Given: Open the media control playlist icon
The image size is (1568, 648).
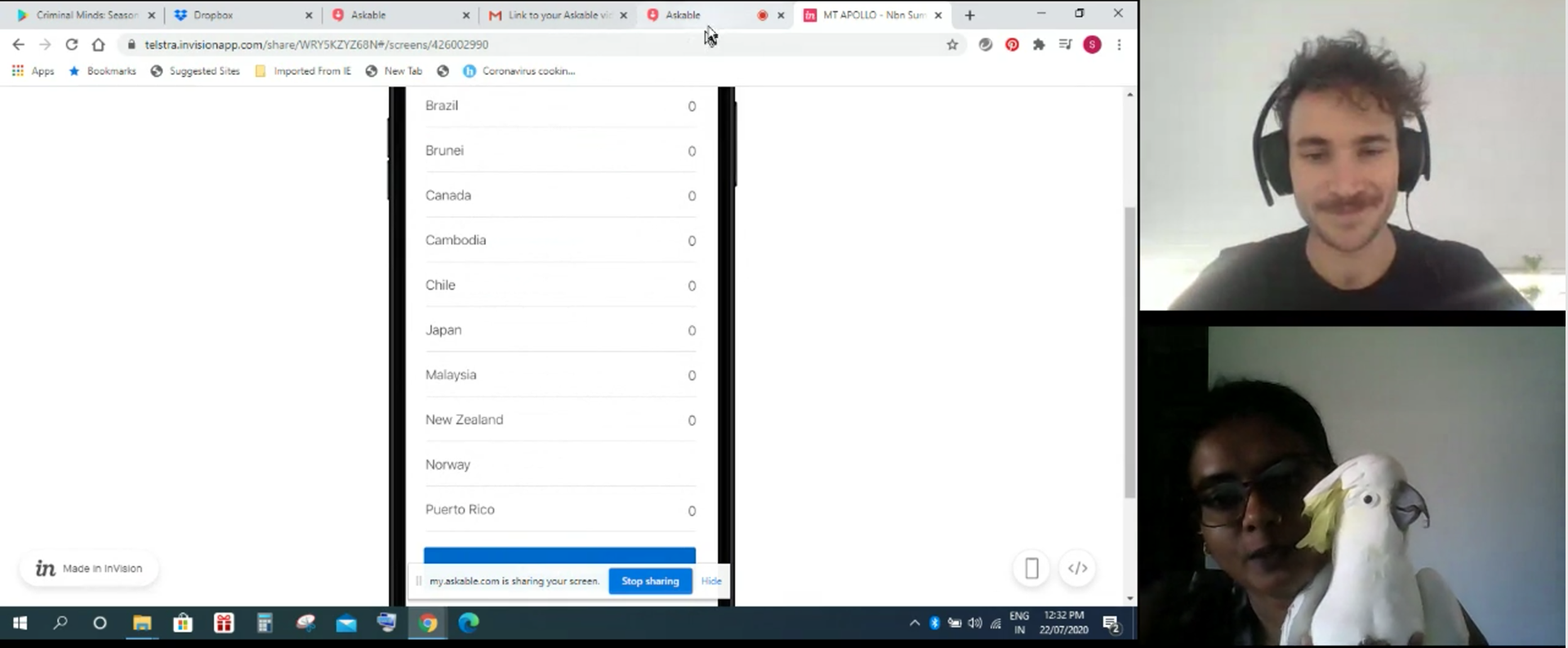Looking at the screenshot, I should pos(1065,45).
